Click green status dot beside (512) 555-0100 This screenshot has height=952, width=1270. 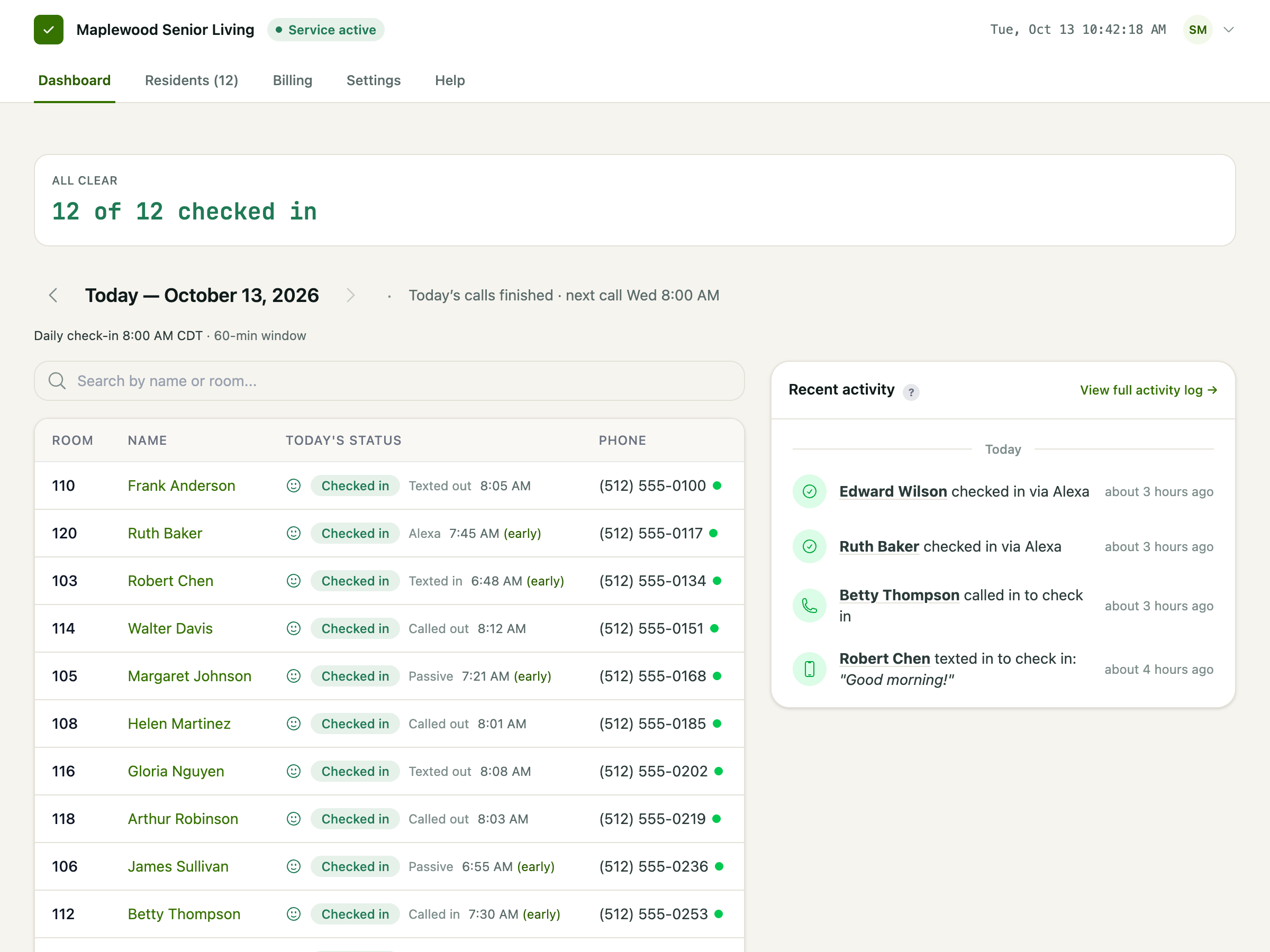click(x=717, y=486)
